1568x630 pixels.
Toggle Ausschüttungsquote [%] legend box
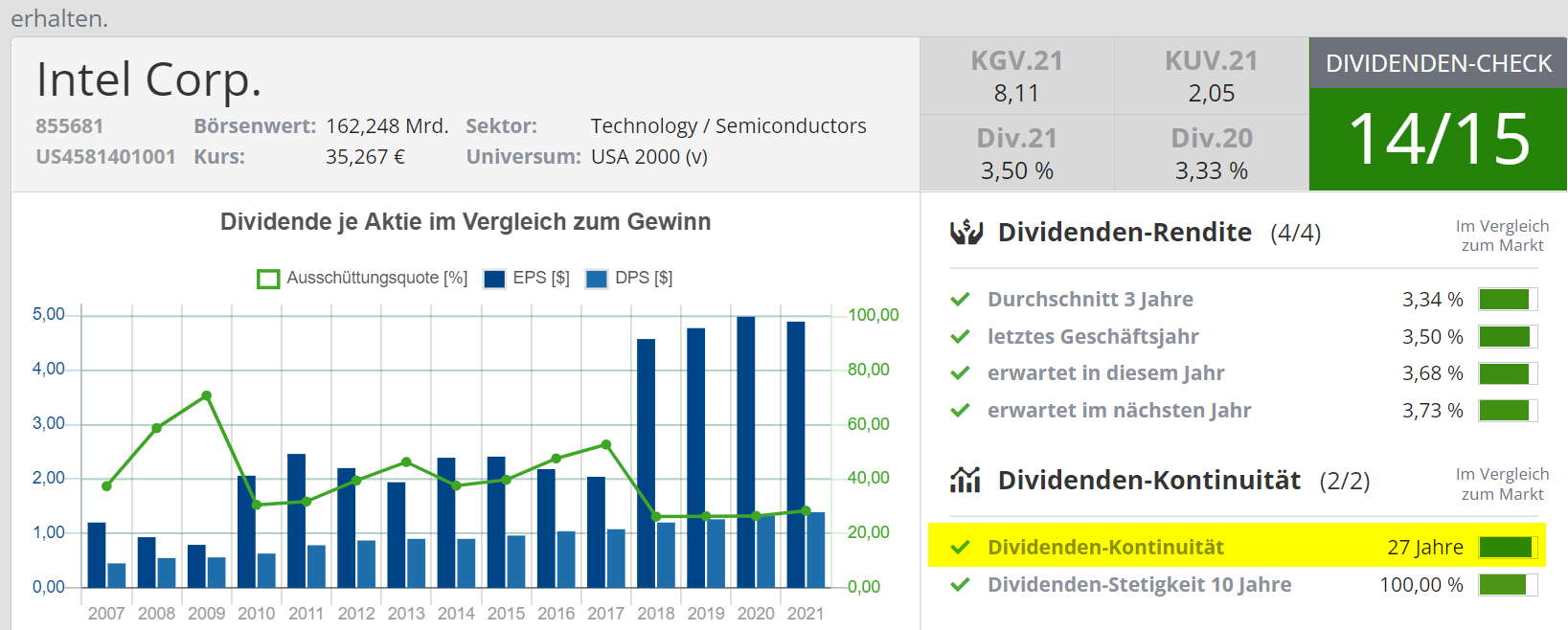click(268, 279)
